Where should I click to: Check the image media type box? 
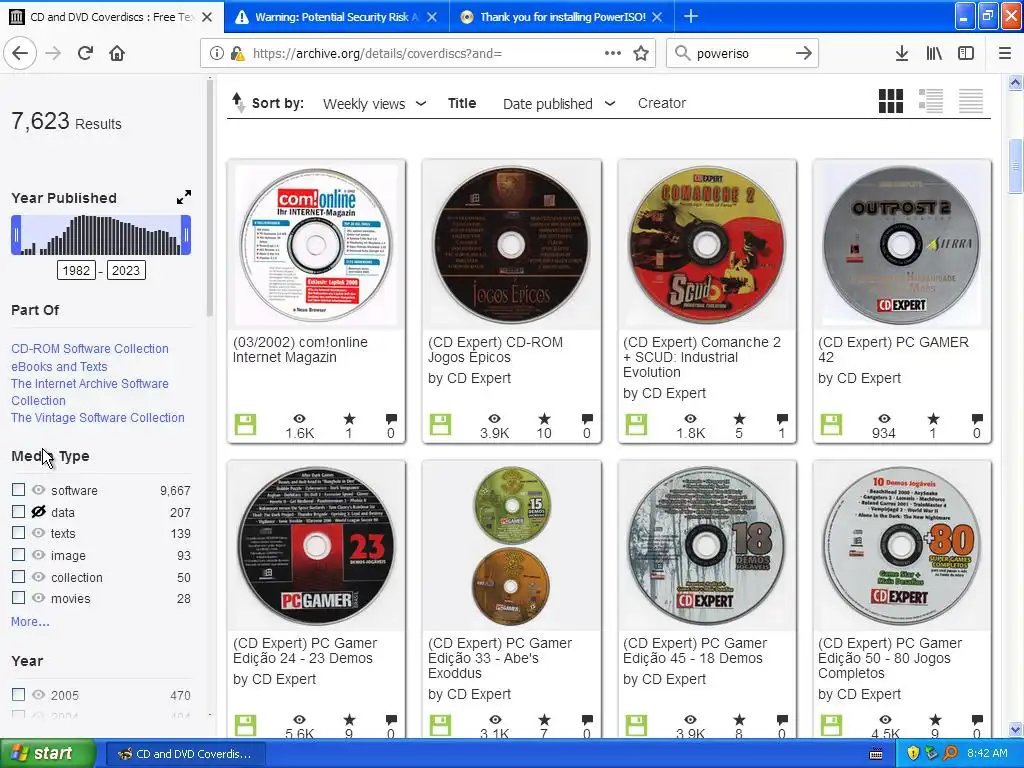(x=18, y=554)
